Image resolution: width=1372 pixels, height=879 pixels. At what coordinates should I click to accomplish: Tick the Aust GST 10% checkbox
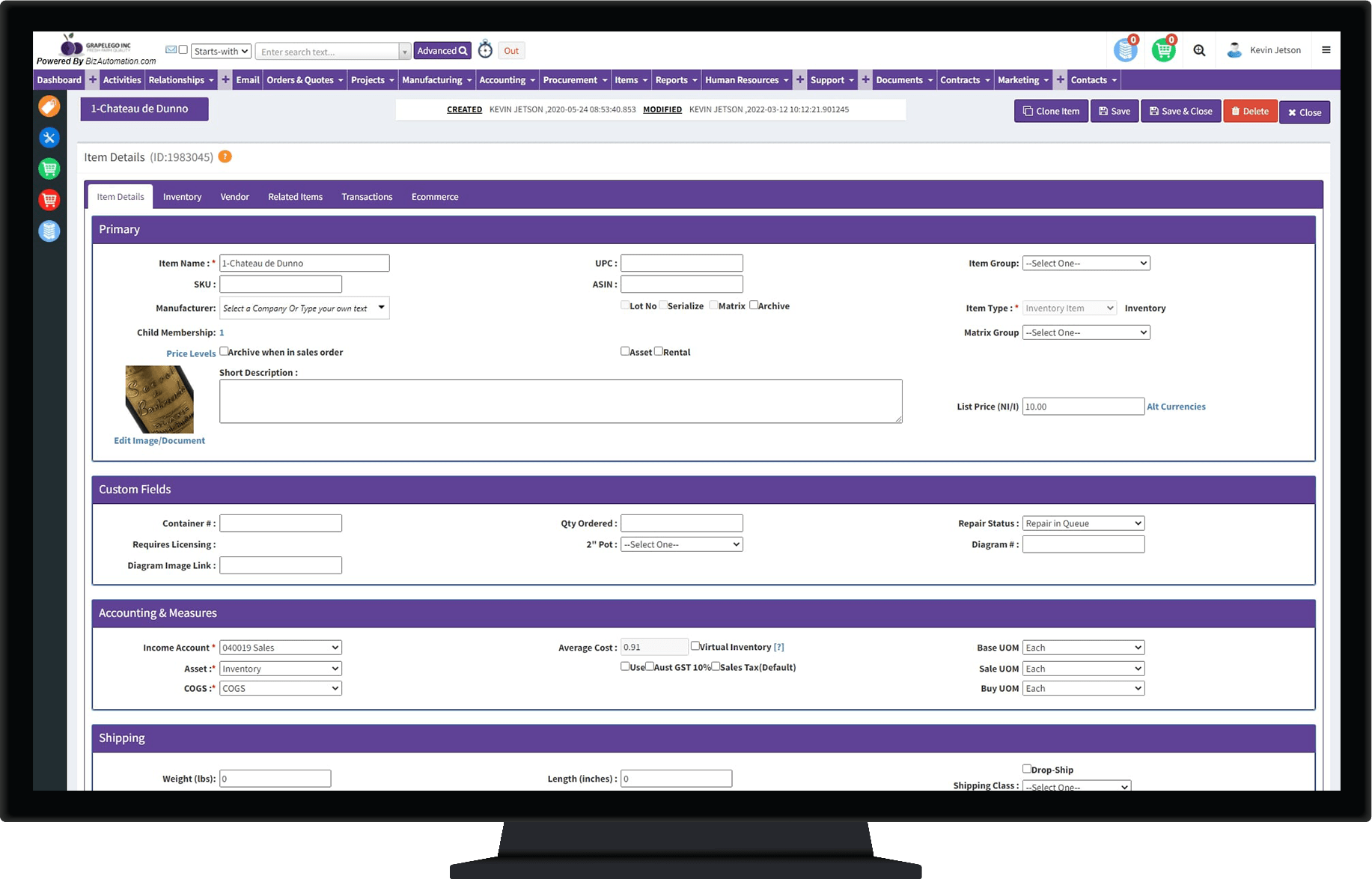(650, 666)
